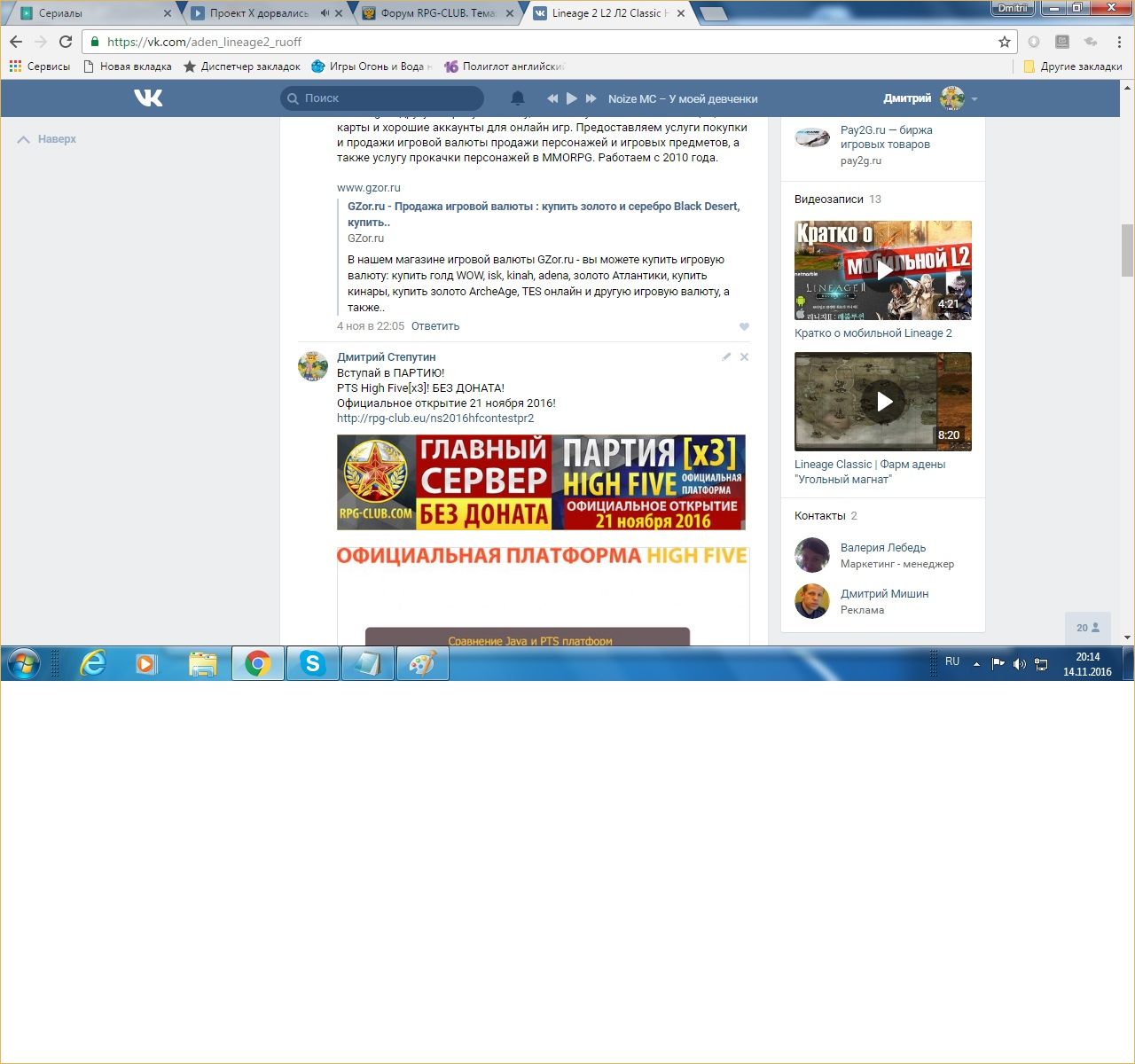The height and width of the screenshot is (1064, 1135).
Task: Open the Видеозаписи section header
Action: [x=829, y=199]
